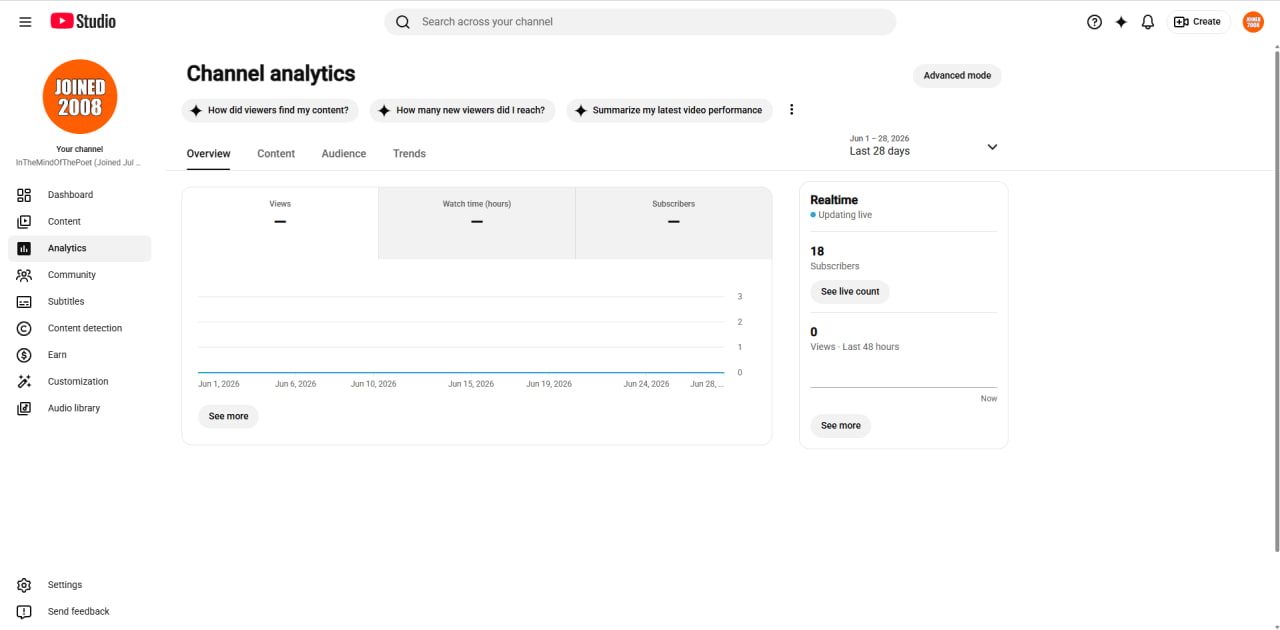This screenshot has height=630, width=1280.
Task: Select the Views metric card
Action: [280, 223]
